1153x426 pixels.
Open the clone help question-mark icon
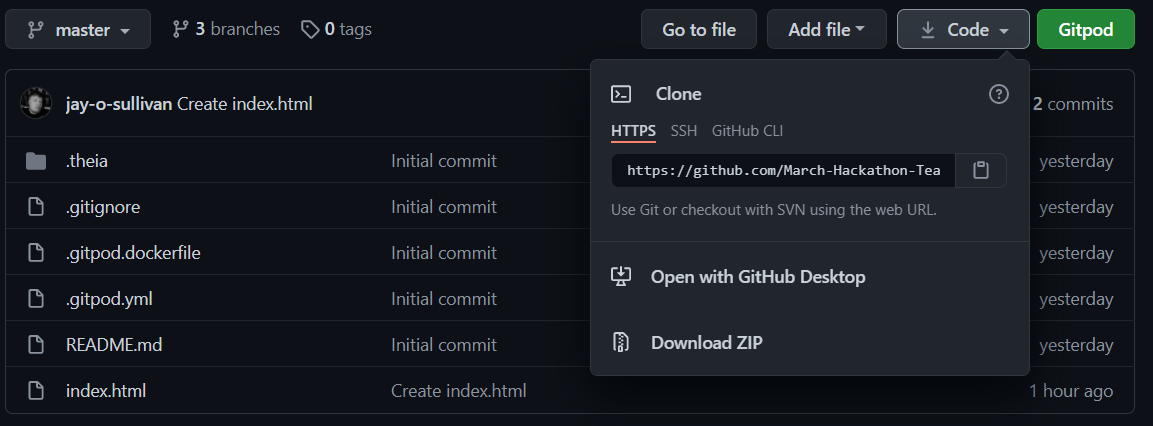[x=999, y=94]
